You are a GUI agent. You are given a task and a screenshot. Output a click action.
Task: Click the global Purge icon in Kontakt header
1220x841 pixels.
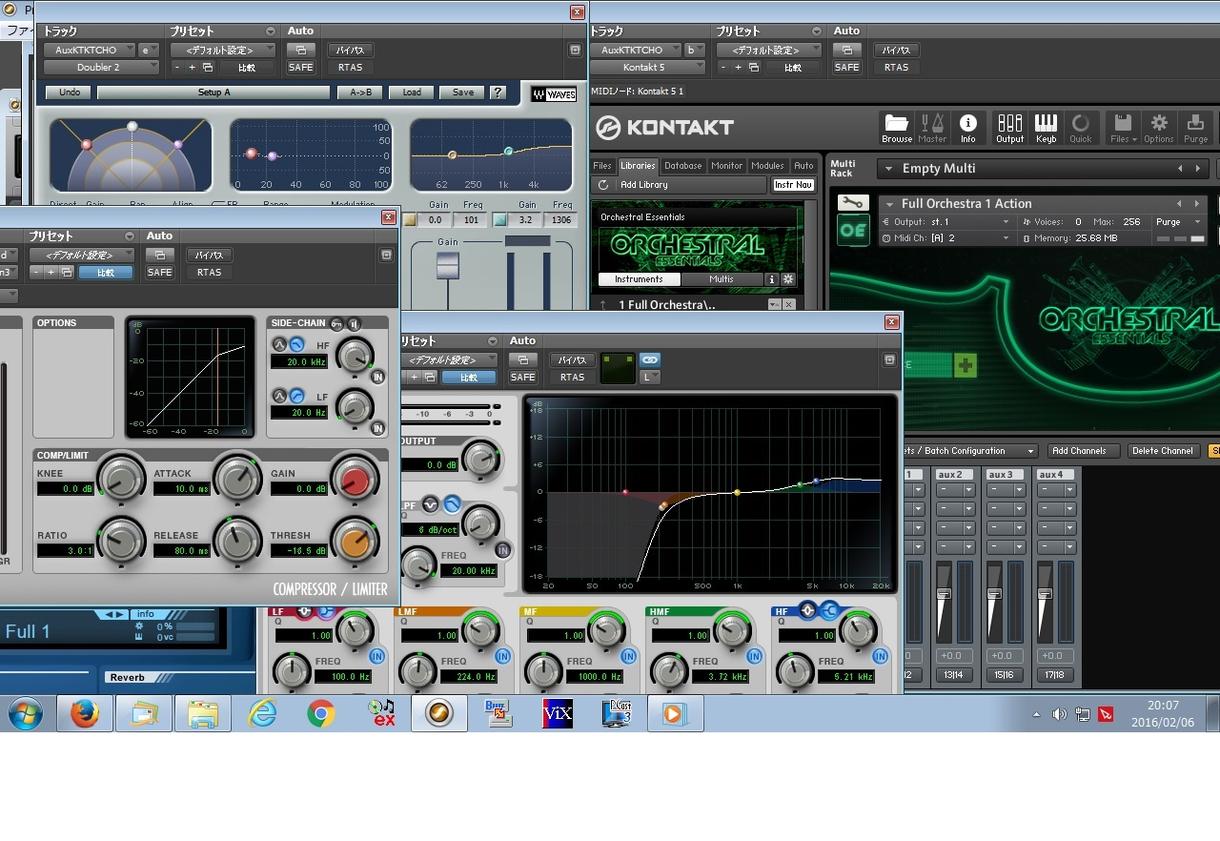coord(1196,127)
